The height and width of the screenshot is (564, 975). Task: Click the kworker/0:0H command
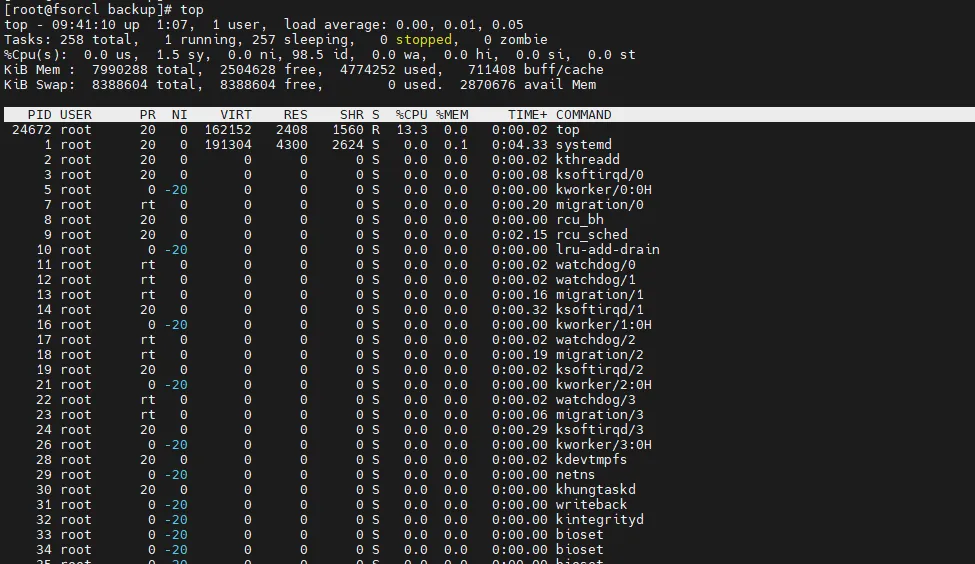604,190
